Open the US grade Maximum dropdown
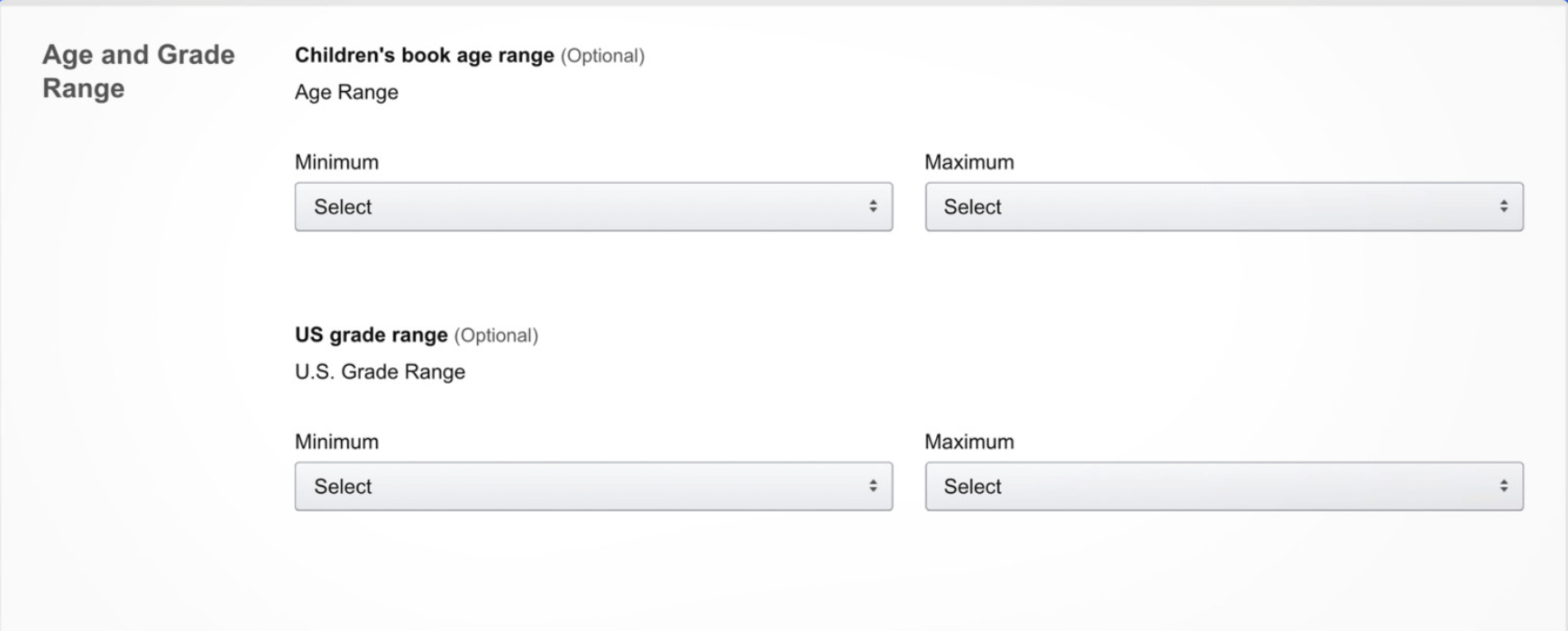 [1223, 486]
